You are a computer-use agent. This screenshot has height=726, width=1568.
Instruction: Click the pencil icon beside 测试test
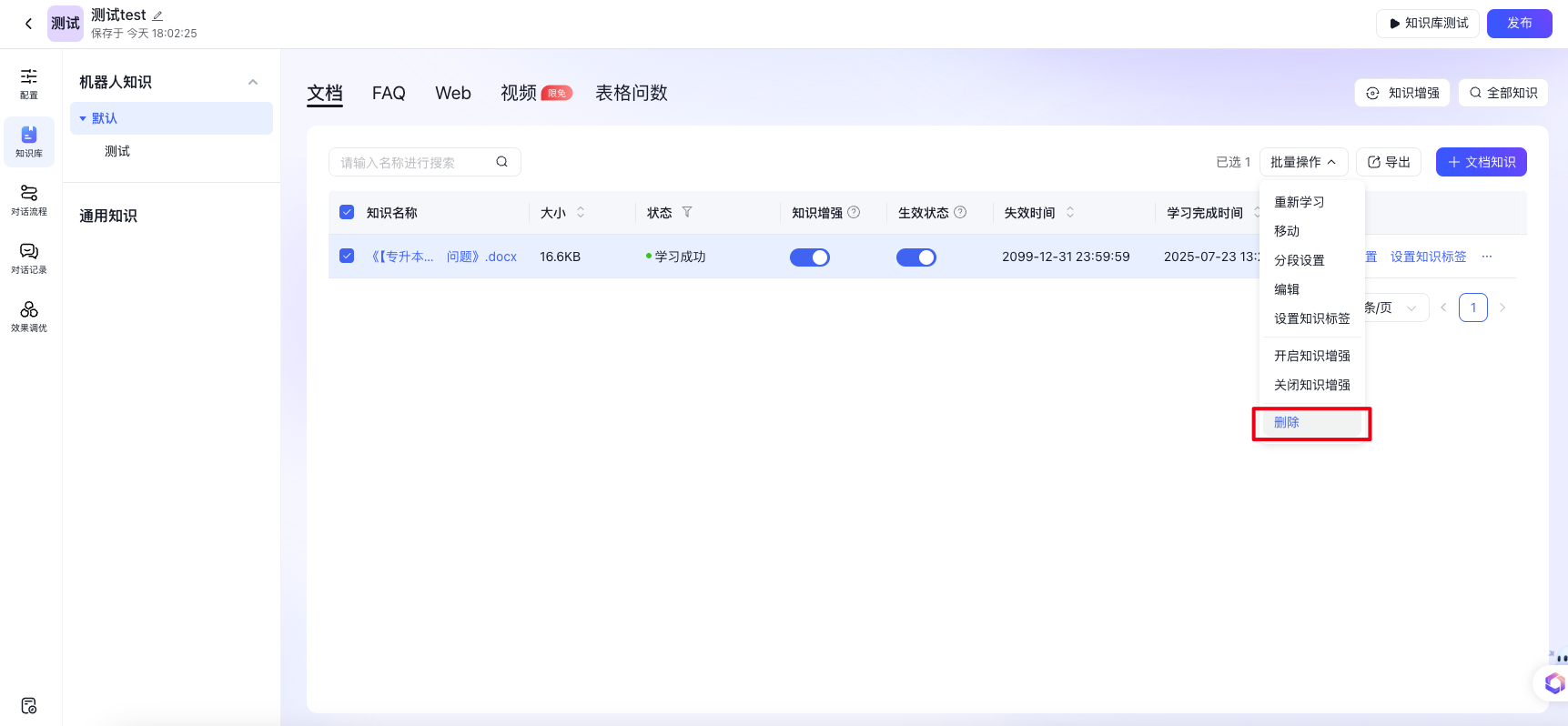point(157,15)
